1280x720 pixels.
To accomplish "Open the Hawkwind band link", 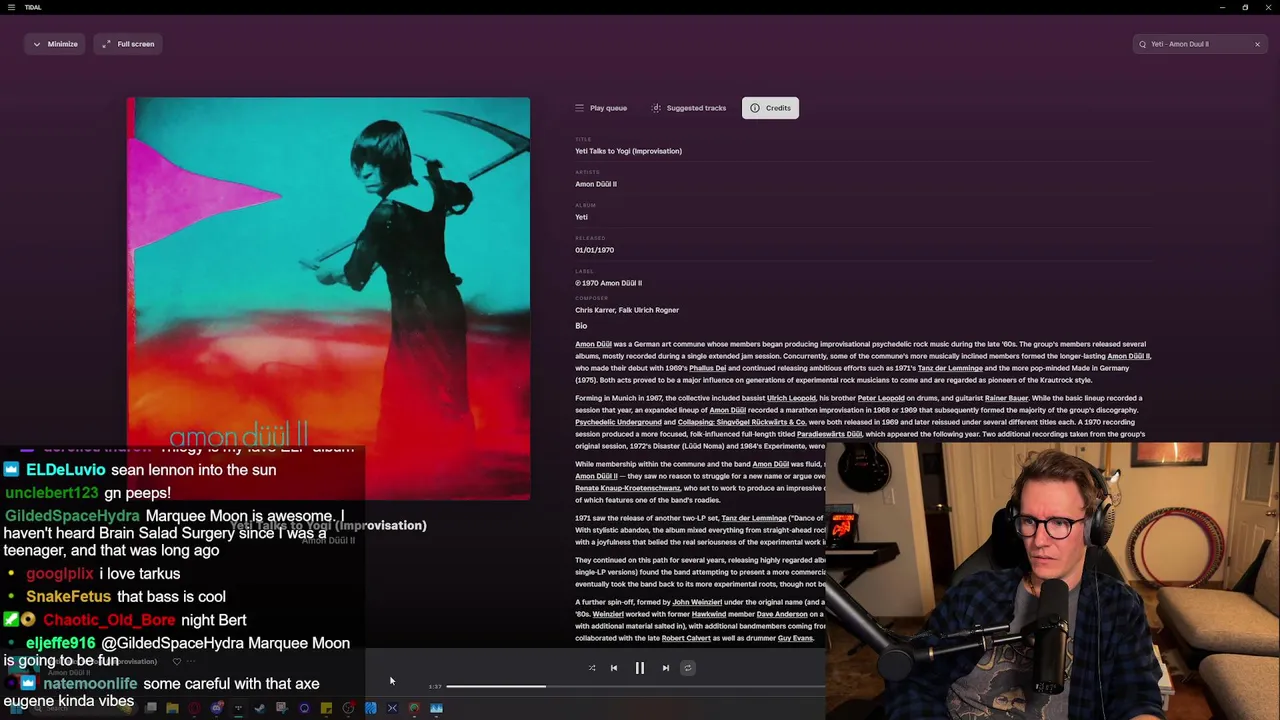I will click(709, 614).
